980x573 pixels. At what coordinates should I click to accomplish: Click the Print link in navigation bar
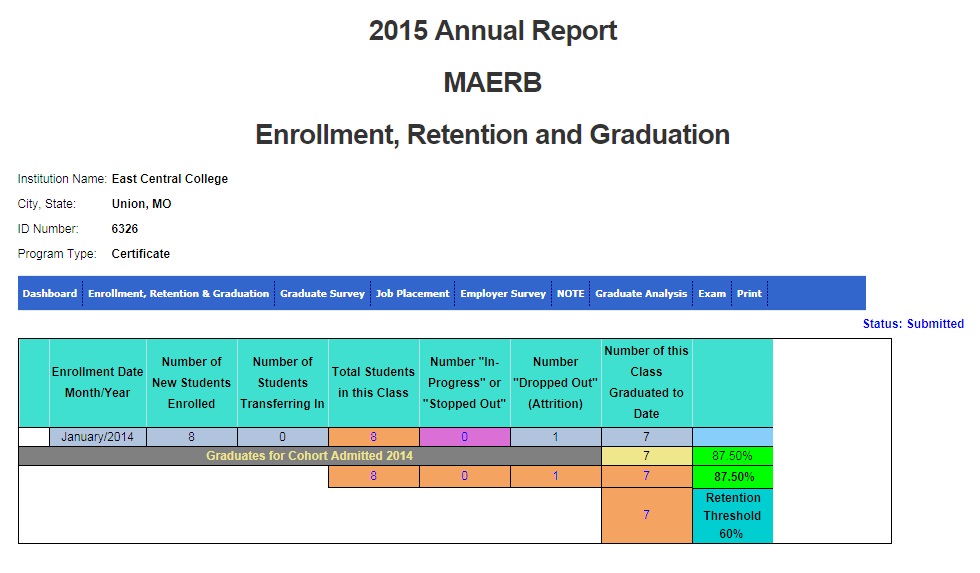749,293
